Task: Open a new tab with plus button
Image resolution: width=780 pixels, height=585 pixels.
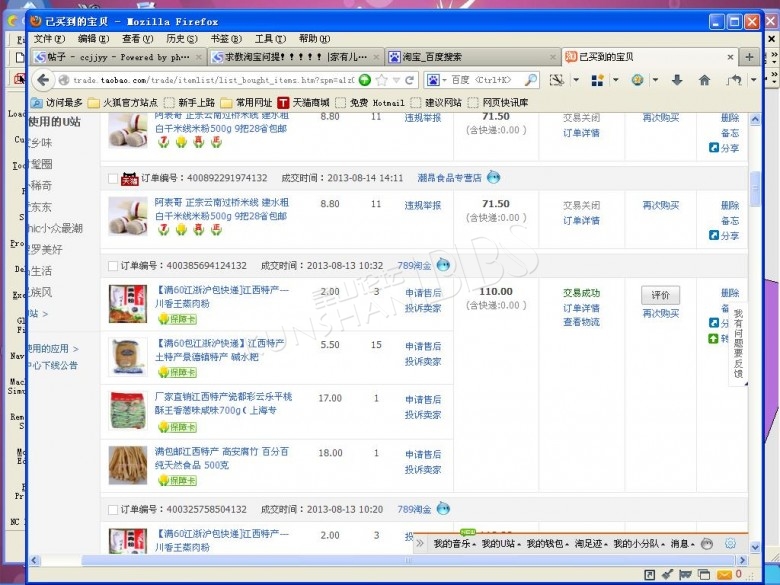Action: (x=749, y=57)
